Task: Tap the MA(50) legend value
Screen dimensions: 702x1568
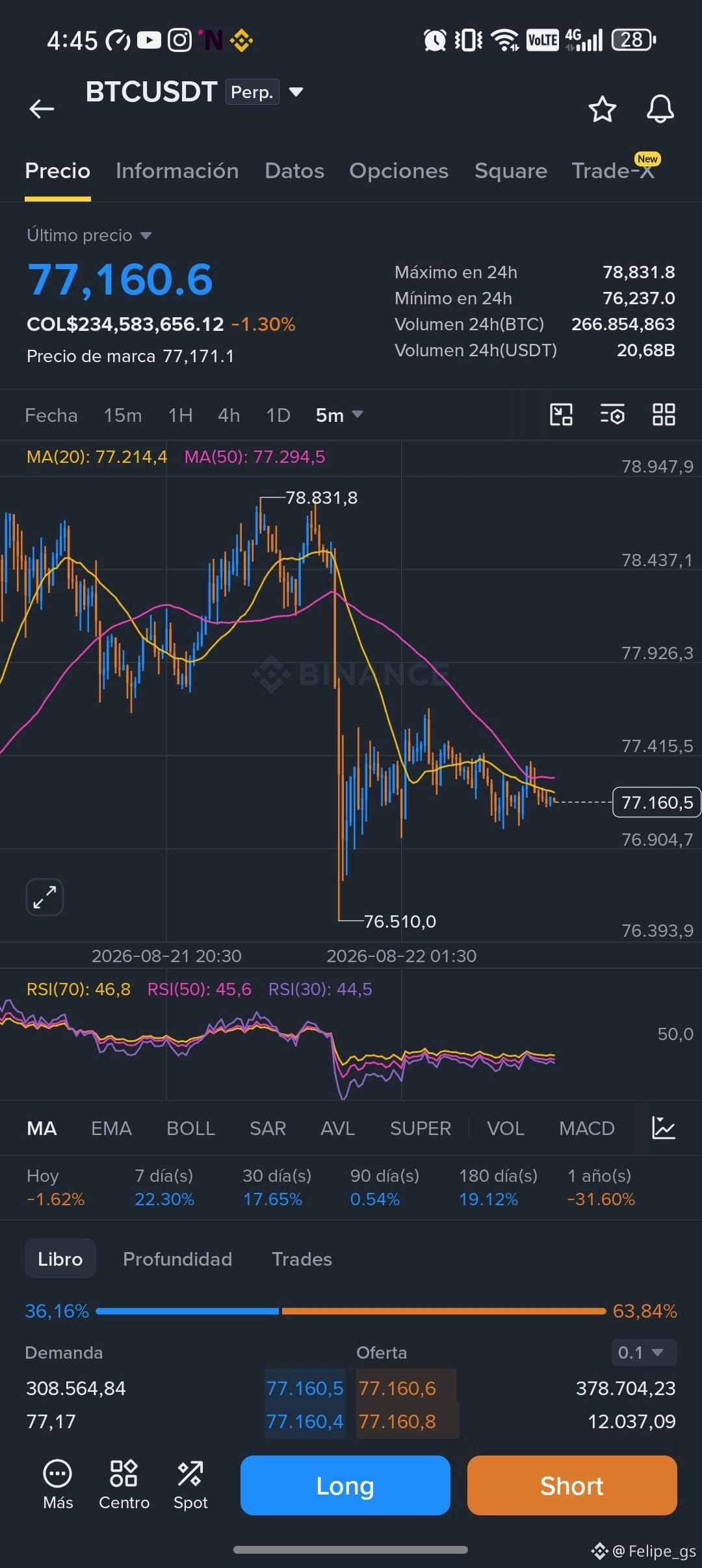Action: click(x=255, y=457)
